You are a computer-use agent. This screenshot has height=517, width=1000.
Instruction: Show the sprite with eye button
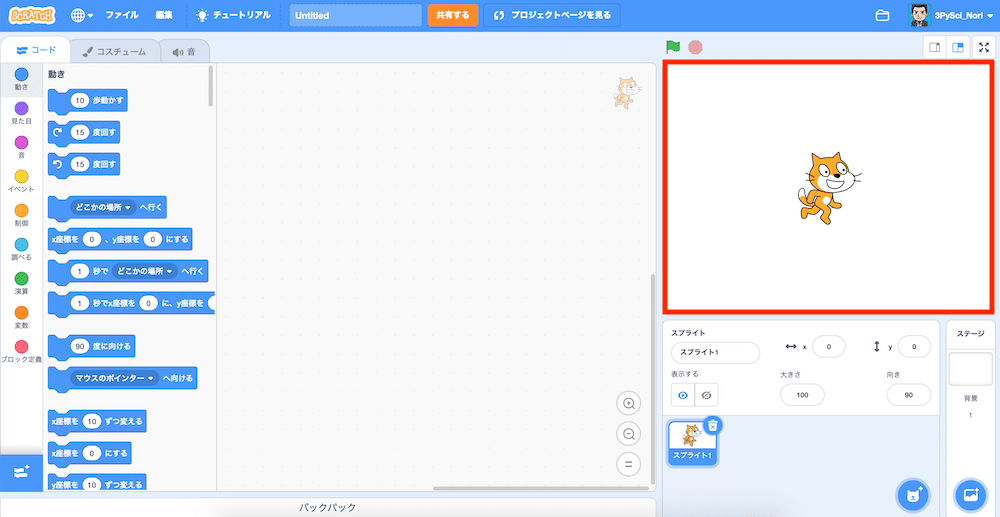(x=683, y=395)
